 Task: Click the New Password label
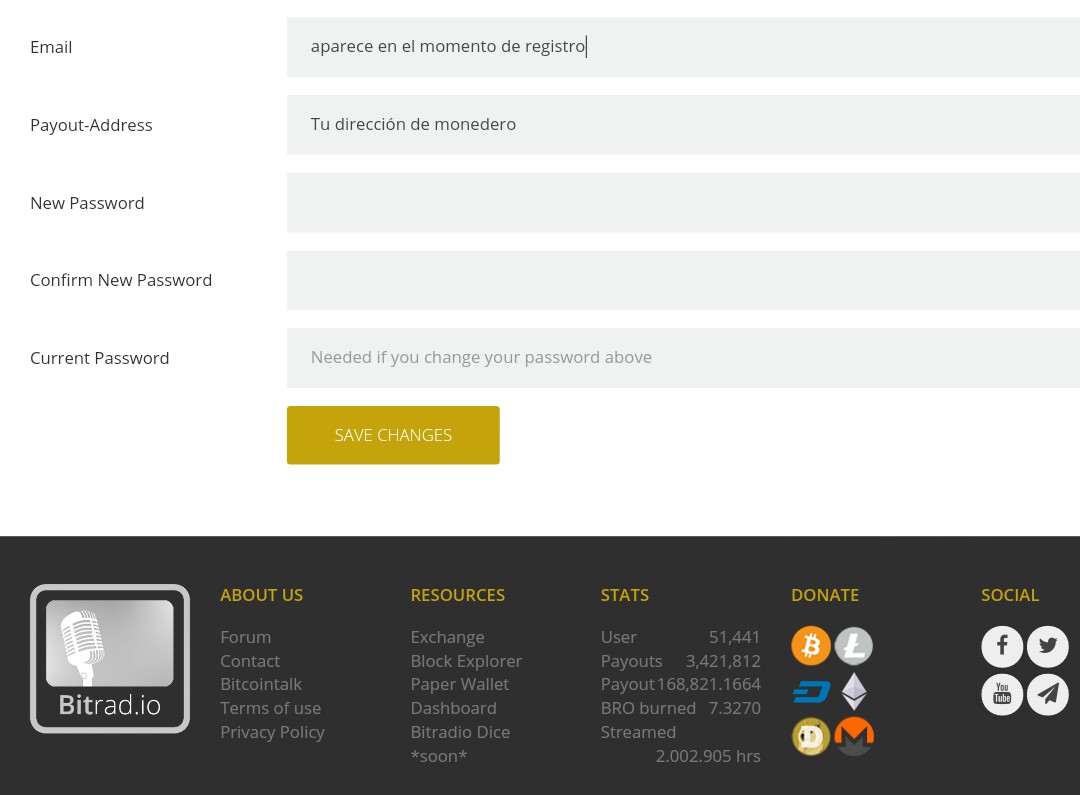click(87, 203)
